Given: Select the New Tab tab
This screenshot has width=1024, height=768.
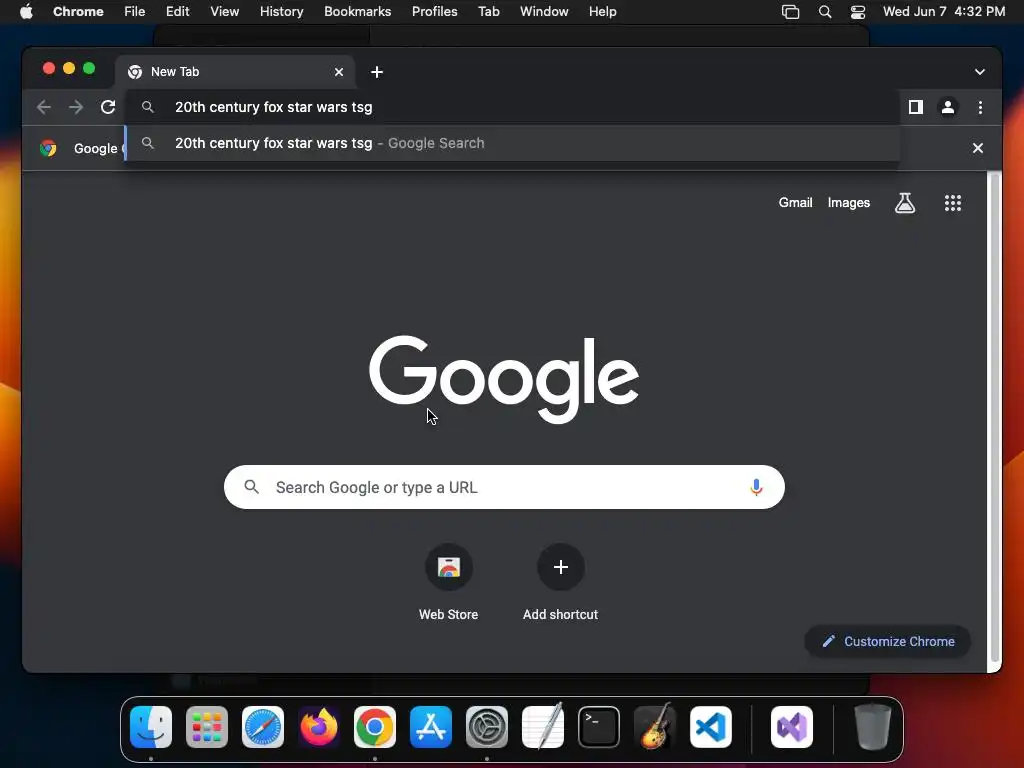Looking at the screenshot, I should pos(235,72).
